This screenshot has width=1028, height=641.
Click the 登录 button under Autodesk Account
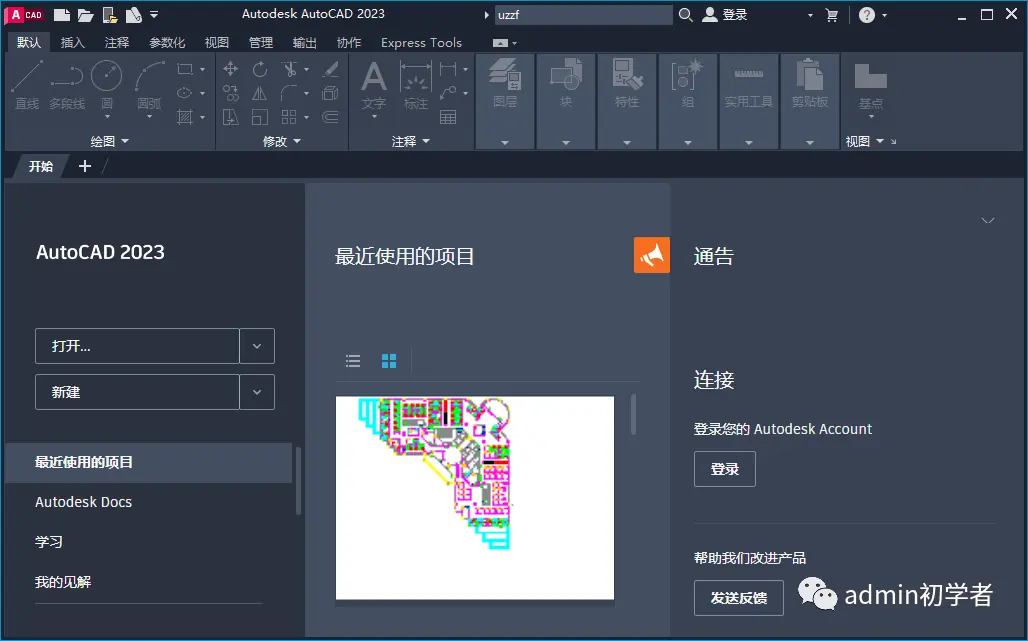tap(724, 469)
